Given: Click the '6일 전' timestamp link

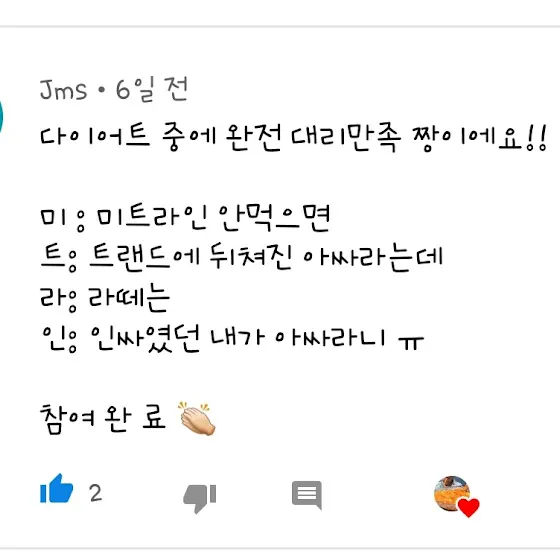Looking at the screenshot, I should (x=152, y=89).
